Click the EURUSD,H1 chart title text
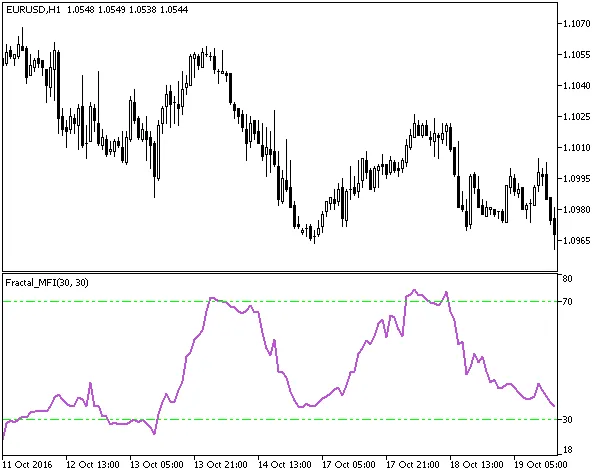 [30, 8]
